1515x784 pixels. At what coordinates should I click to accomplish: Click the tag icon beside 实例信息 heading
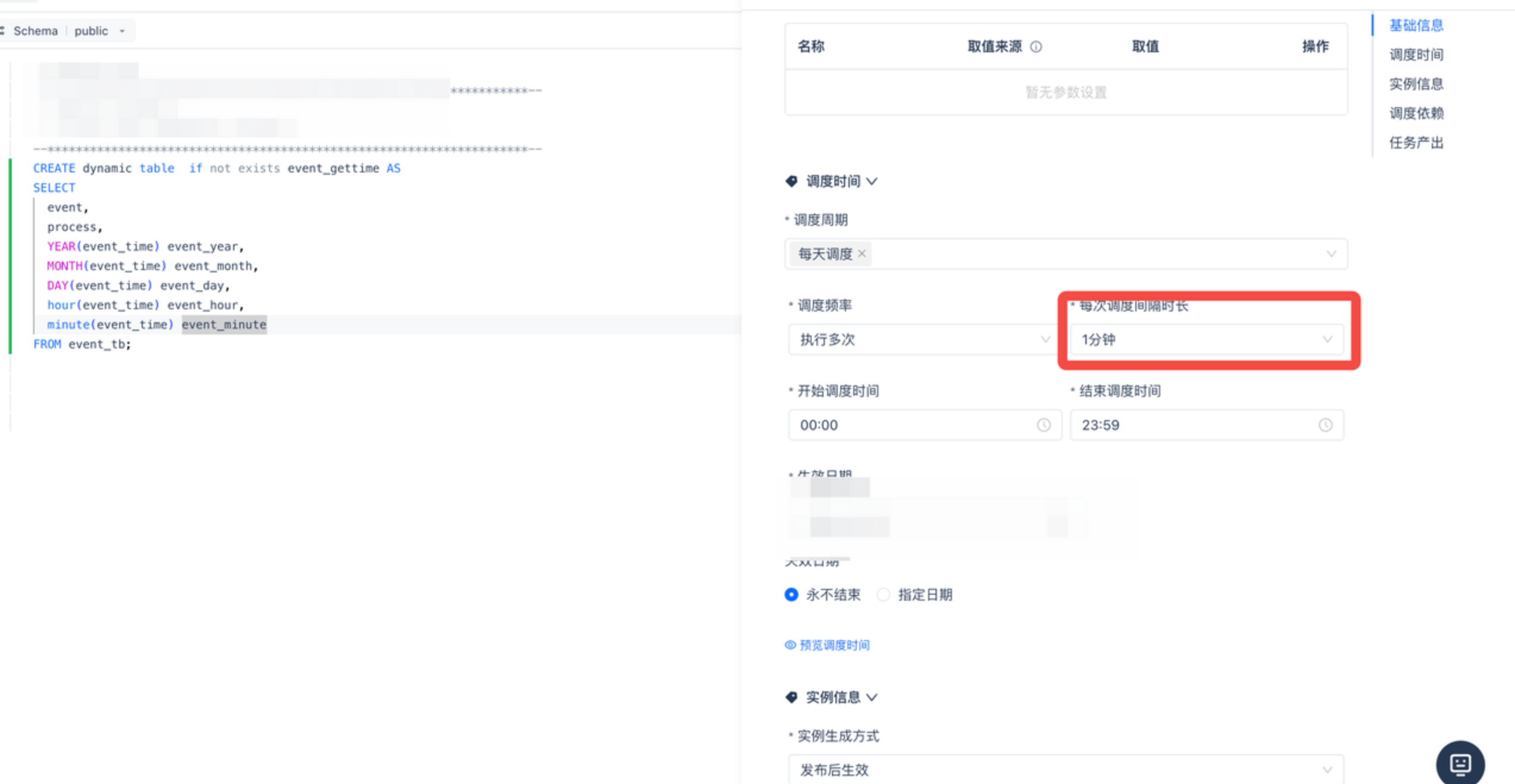(791, 697)
